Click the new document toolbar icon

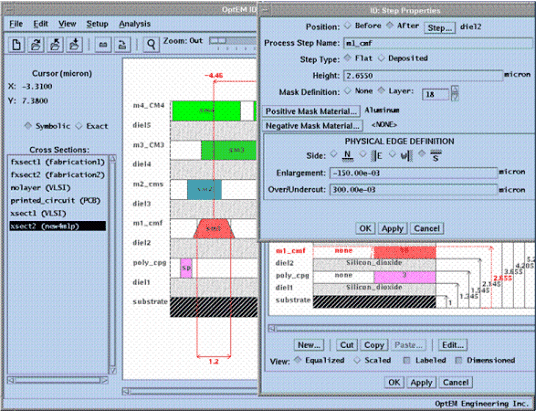16,45
